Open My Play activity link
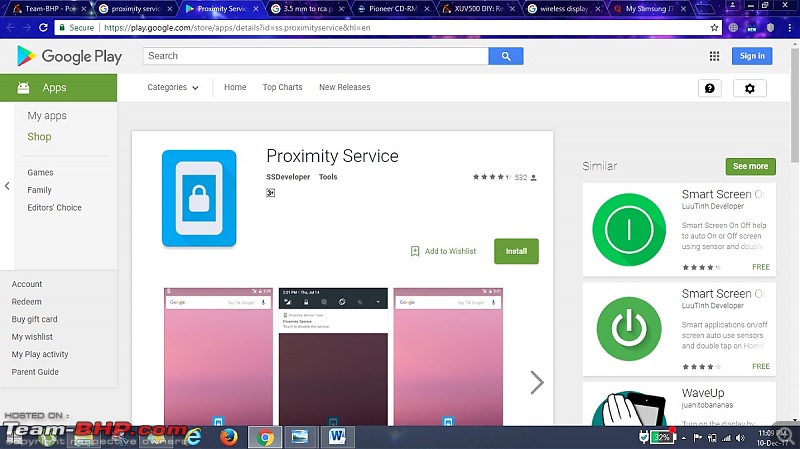Screen dimensions: 800x449 tap(40, 354)
